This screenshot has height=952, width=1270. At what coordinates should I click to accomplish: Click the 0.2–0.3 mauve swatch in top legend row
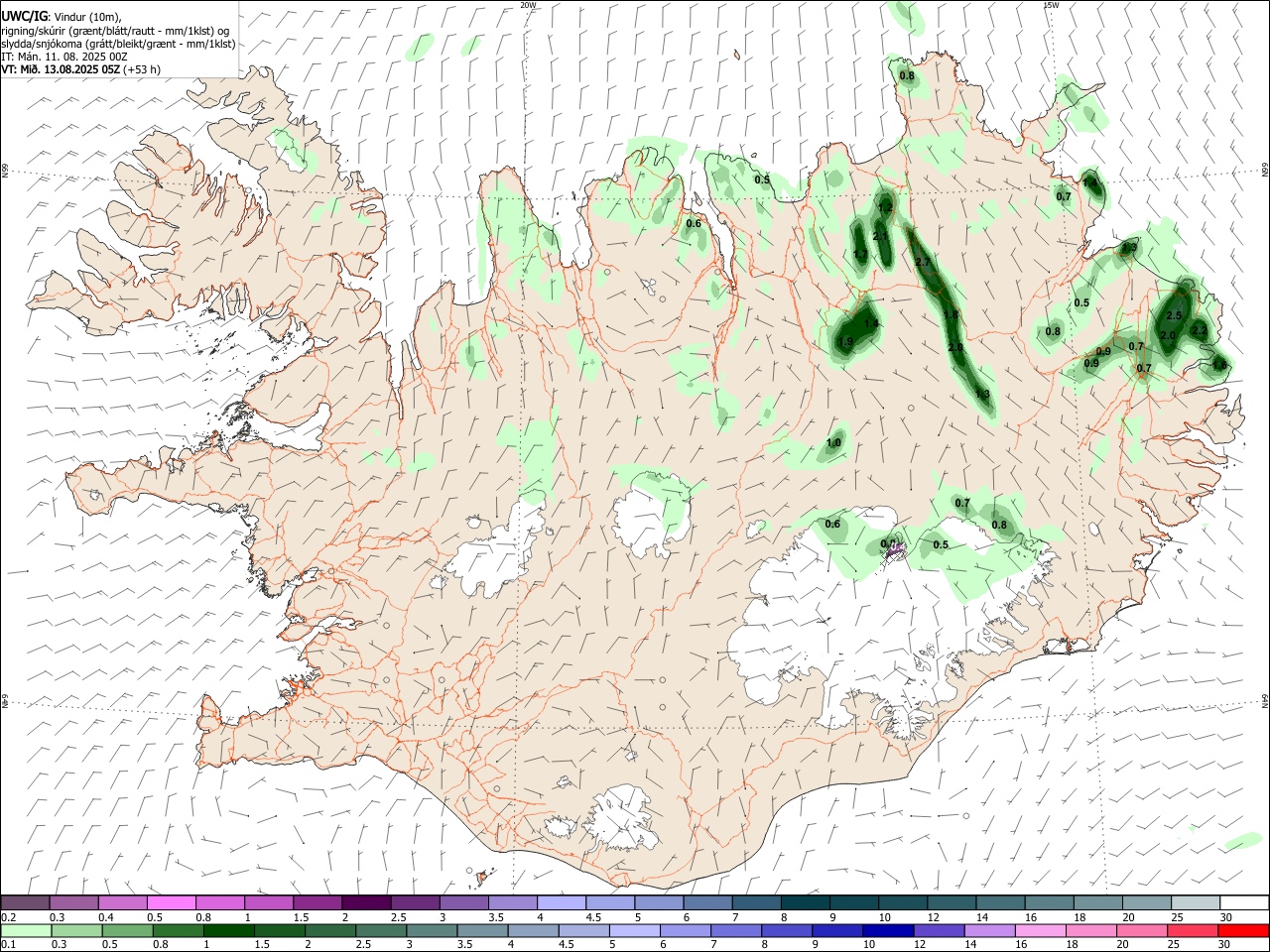point(27,902)
